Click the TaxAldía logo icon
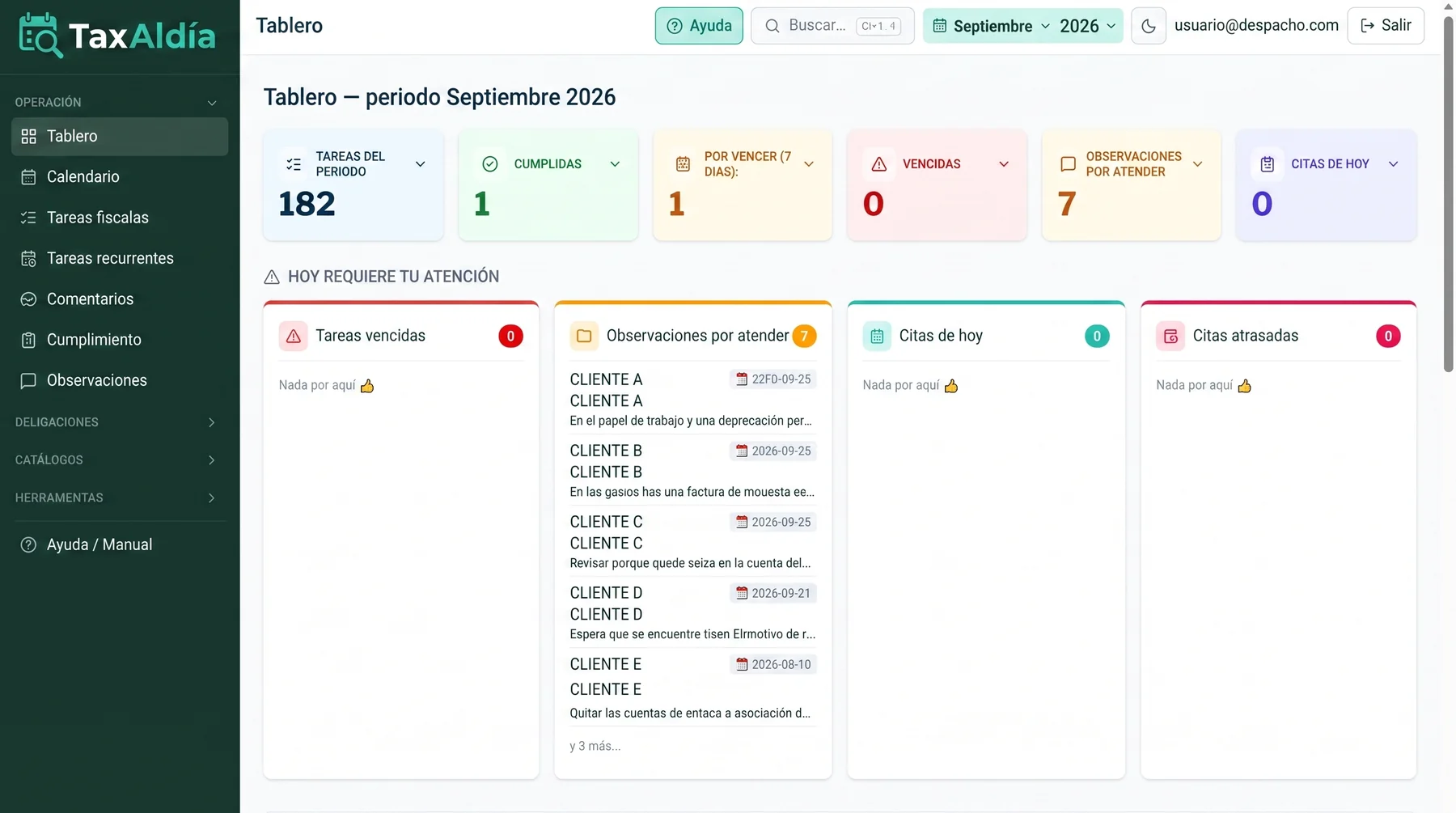The height and width of the screenshot is (813, 1456). 40,36
